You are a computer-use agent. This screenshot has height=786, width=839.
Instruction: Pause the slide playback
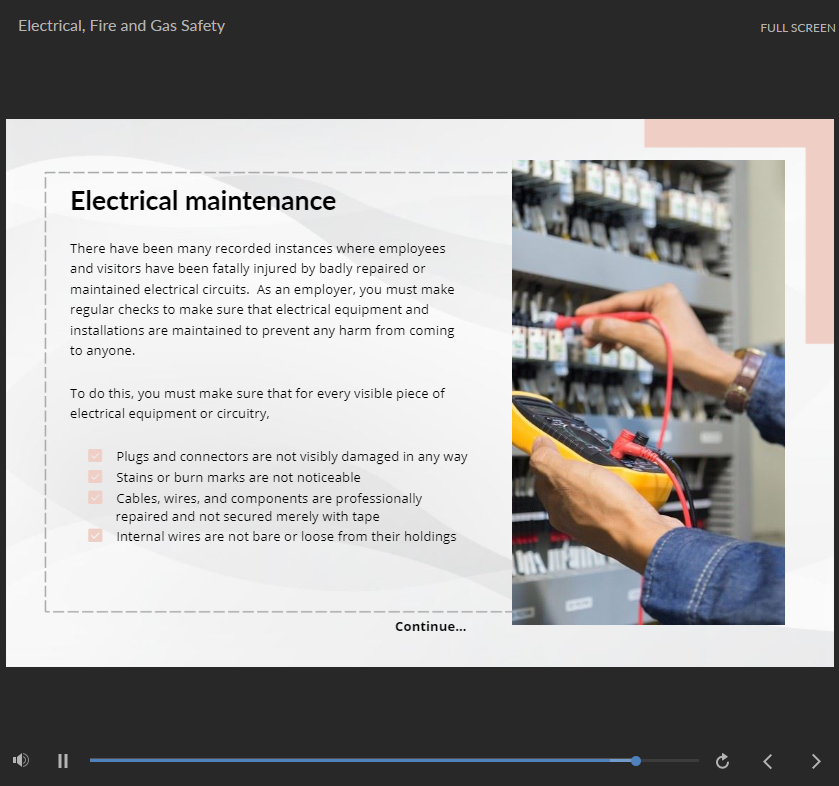(x=63, y=761)
